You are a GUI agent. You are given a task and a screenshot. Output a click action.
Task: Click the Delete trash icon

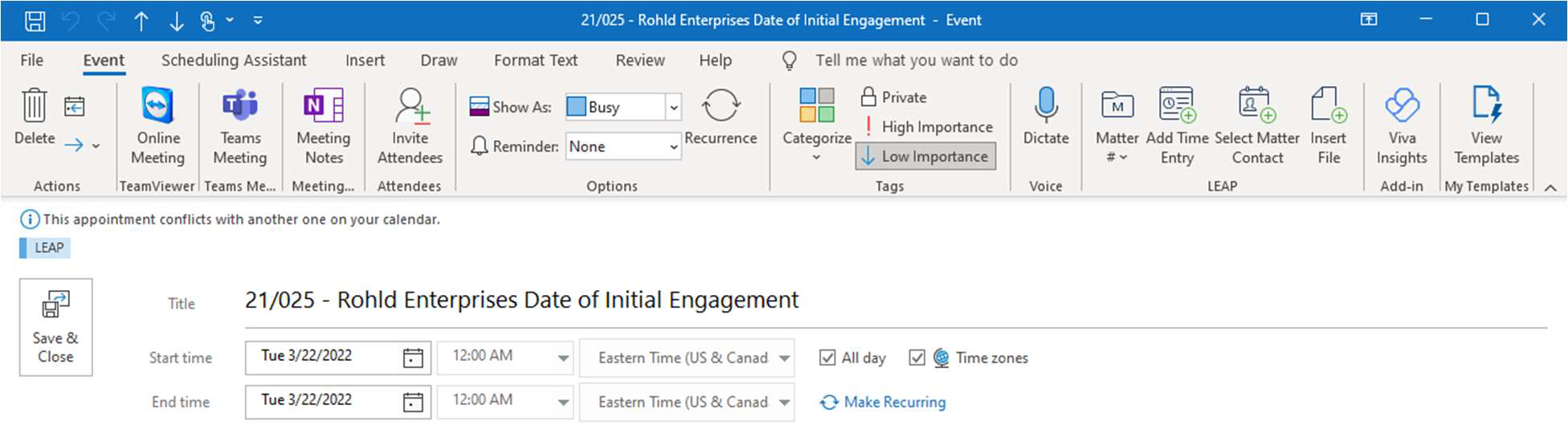click(34, 107)
